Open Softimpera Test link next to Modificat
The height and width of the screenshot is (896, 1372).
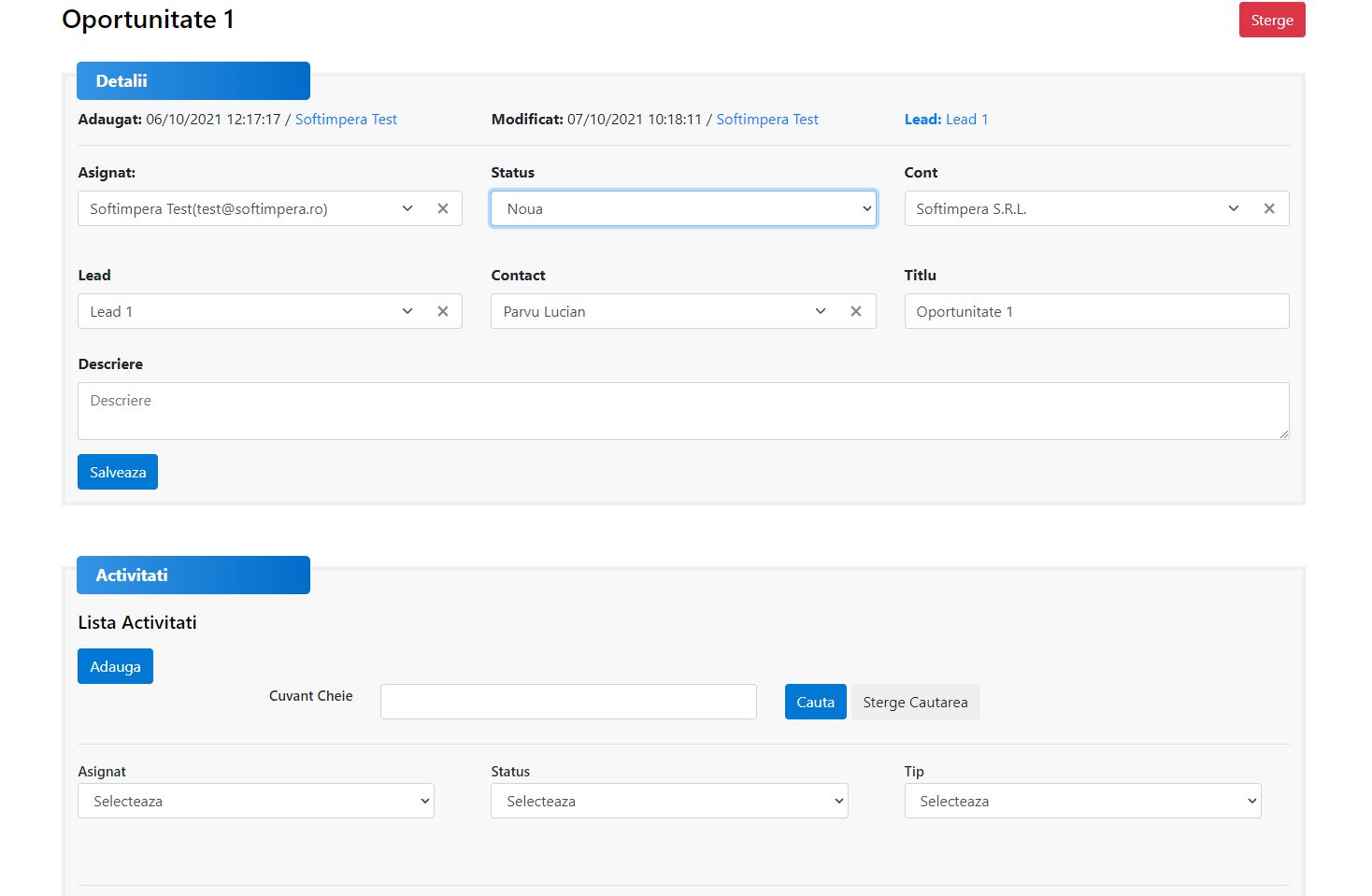[767, 120]
